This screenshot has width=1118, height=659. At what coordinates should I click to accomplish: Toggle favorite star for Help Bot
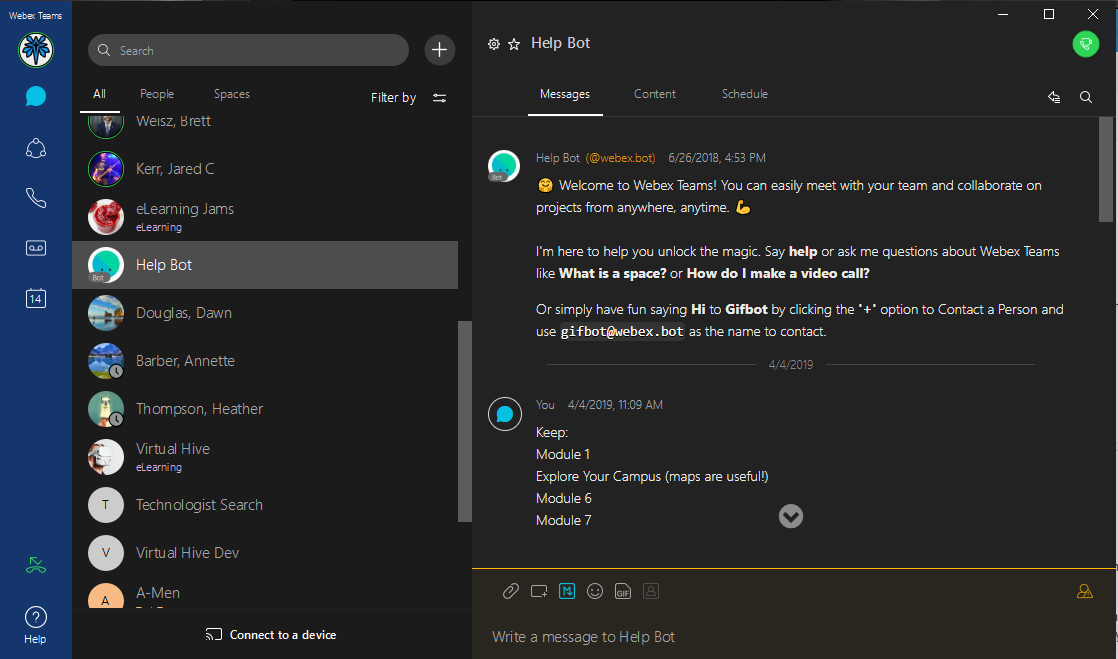click(514, 44)
